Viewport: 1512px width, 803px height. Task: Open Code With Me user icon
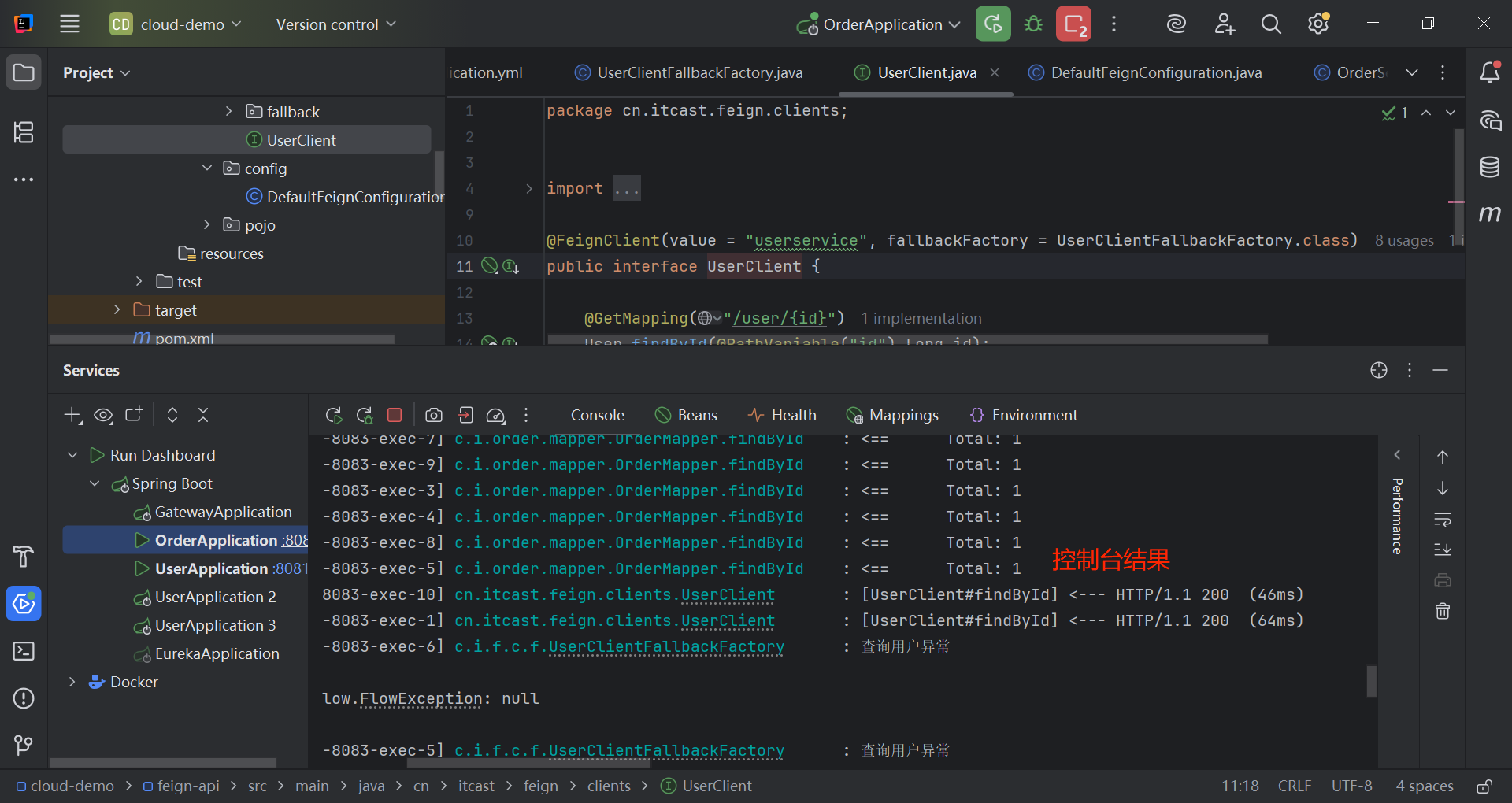pyautogui.click(x=1224, y=24)
